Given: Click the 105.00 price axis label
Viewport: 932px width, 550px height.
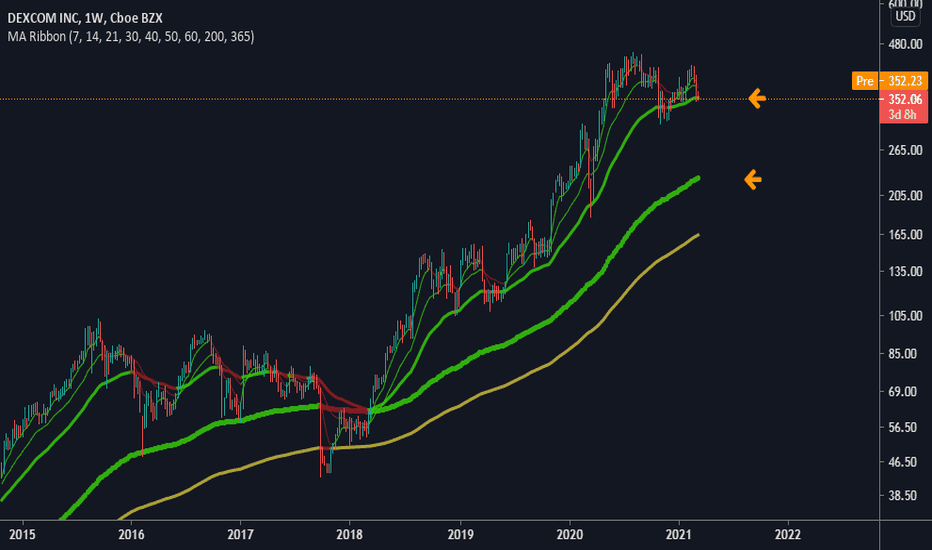Looking at the screenshot, I should pos(905,316).
